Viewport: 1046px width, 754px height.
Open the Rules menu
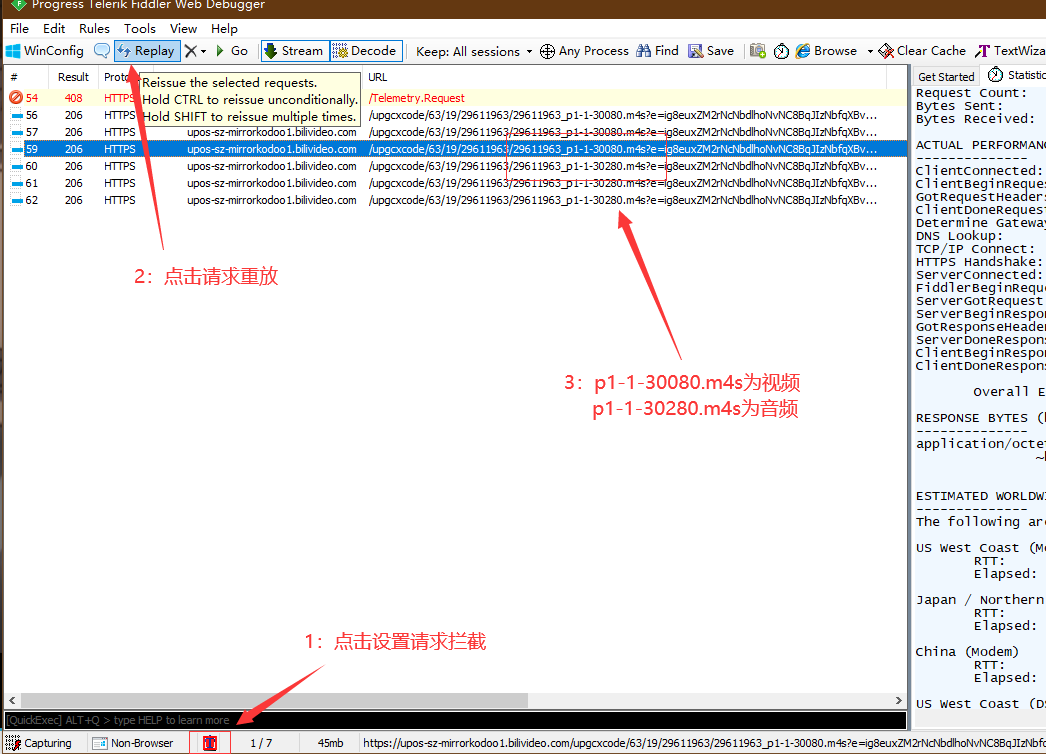point(94,29)
